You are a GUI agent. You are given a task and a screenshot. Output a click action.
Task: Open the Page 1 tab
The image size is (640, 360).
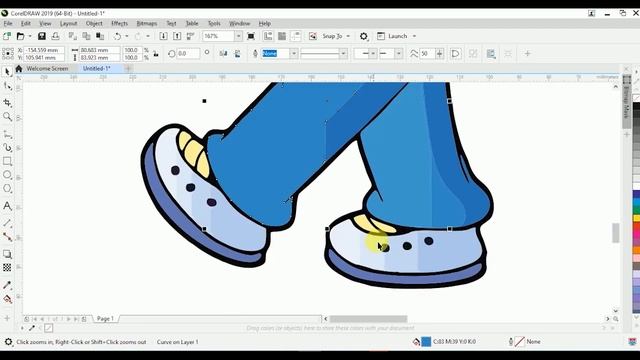(105, 319)
